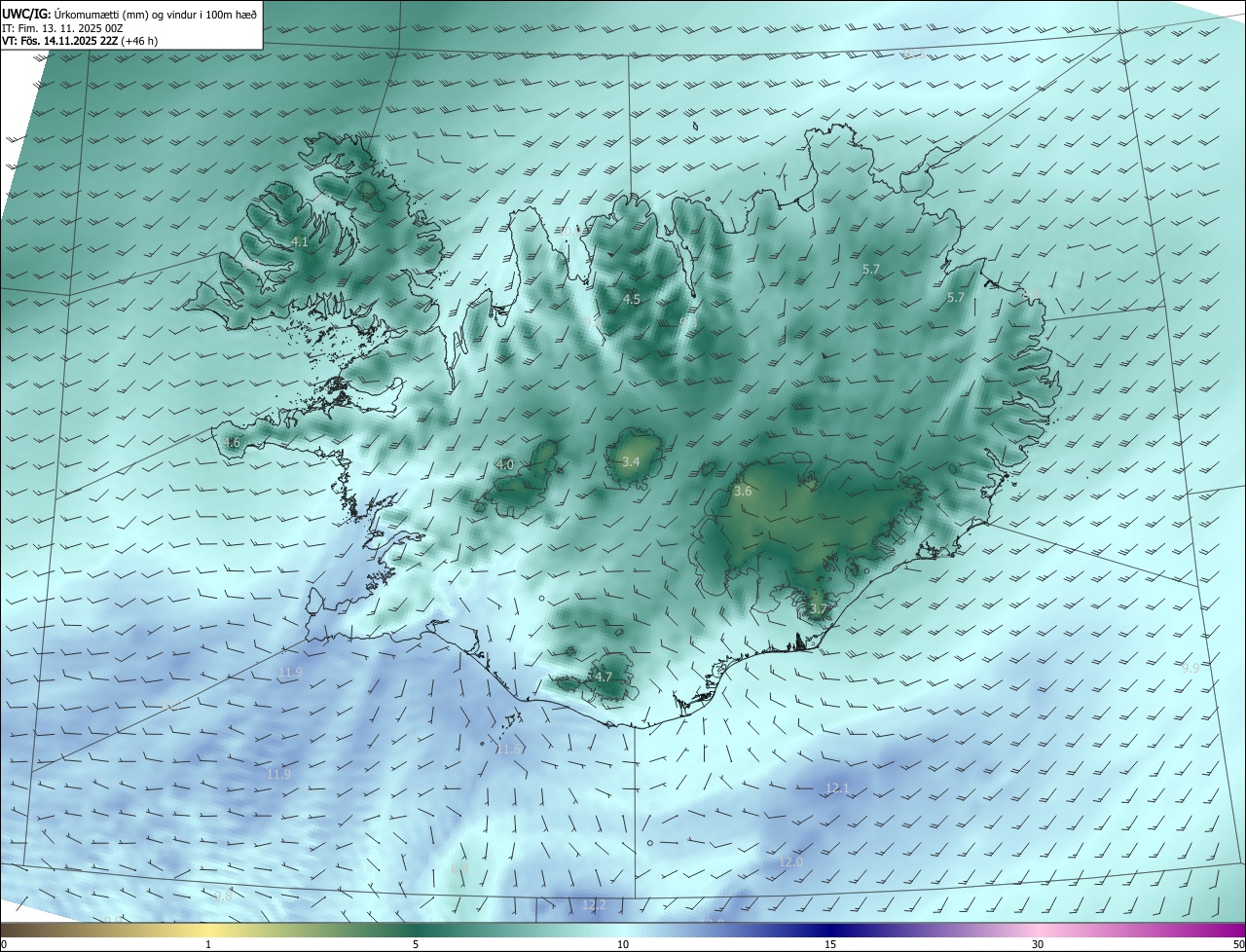This screenshot has height=952, width=1246.
Task: Click the 0 label on the color scale
Action: tap(4, 945)
